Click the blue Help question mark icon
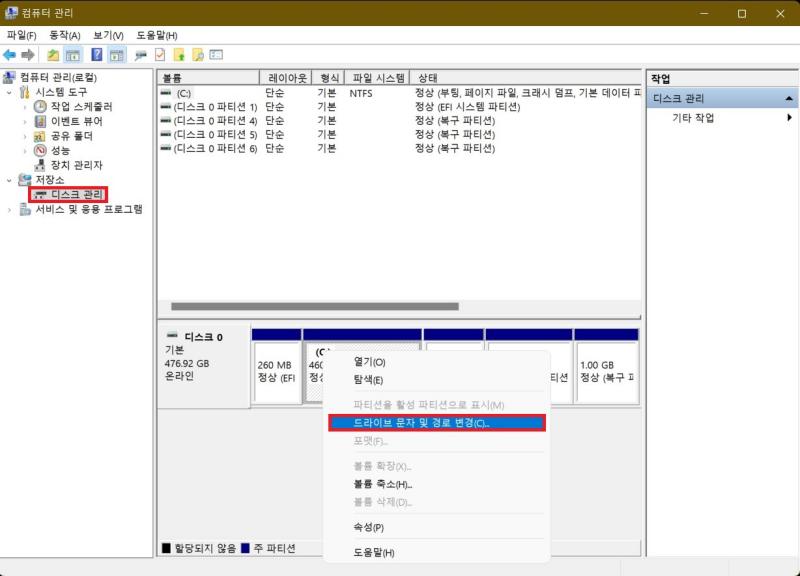The image size is (800, 576). click(x=96, y=55)
